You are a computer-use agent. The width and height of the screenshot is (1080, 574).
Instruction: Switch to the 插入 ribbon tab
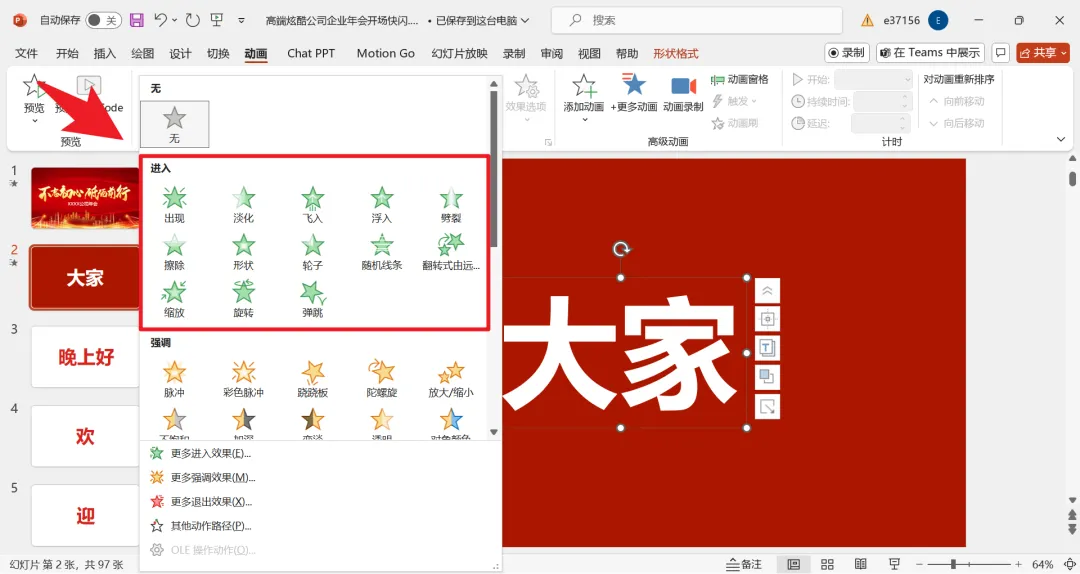[x=105, y=53]
